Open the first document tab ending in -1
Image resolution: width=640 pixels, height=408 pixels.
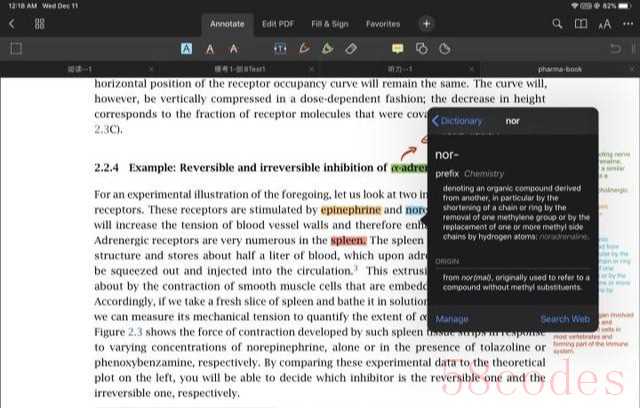coord(80,69)
